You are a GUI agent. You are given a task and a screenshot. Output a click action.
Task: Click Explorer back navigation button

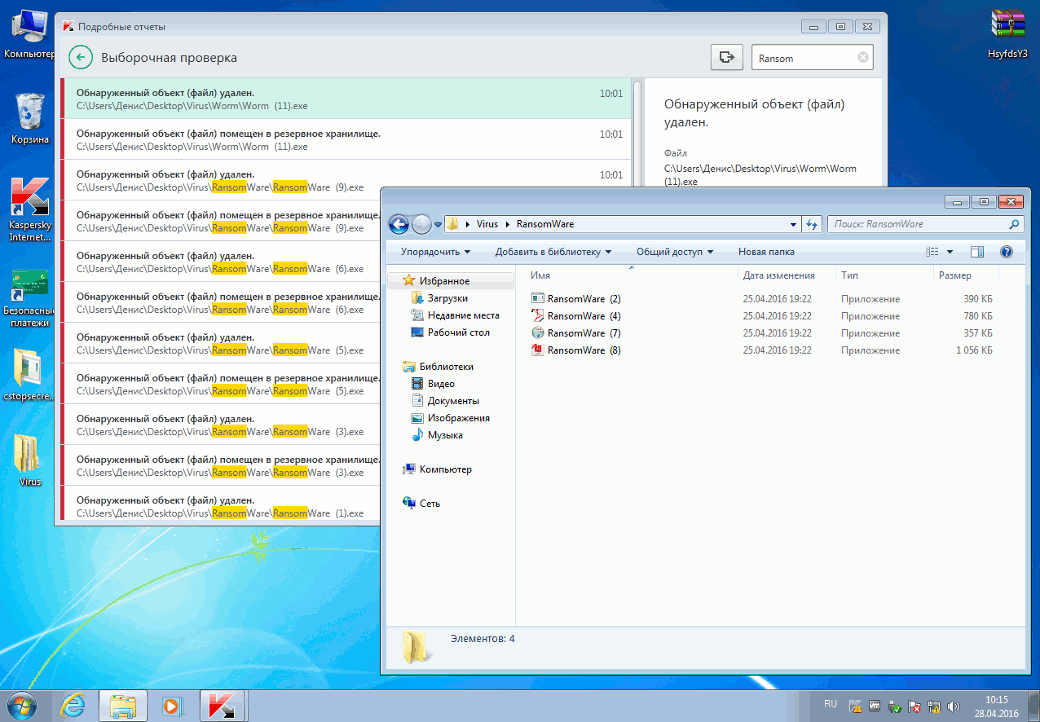(x=399, y=224)
